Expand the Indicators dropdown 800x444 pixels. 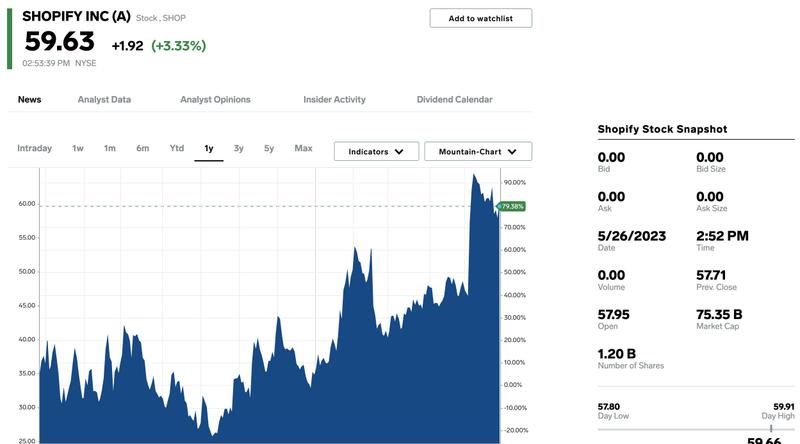click(377, 152)
